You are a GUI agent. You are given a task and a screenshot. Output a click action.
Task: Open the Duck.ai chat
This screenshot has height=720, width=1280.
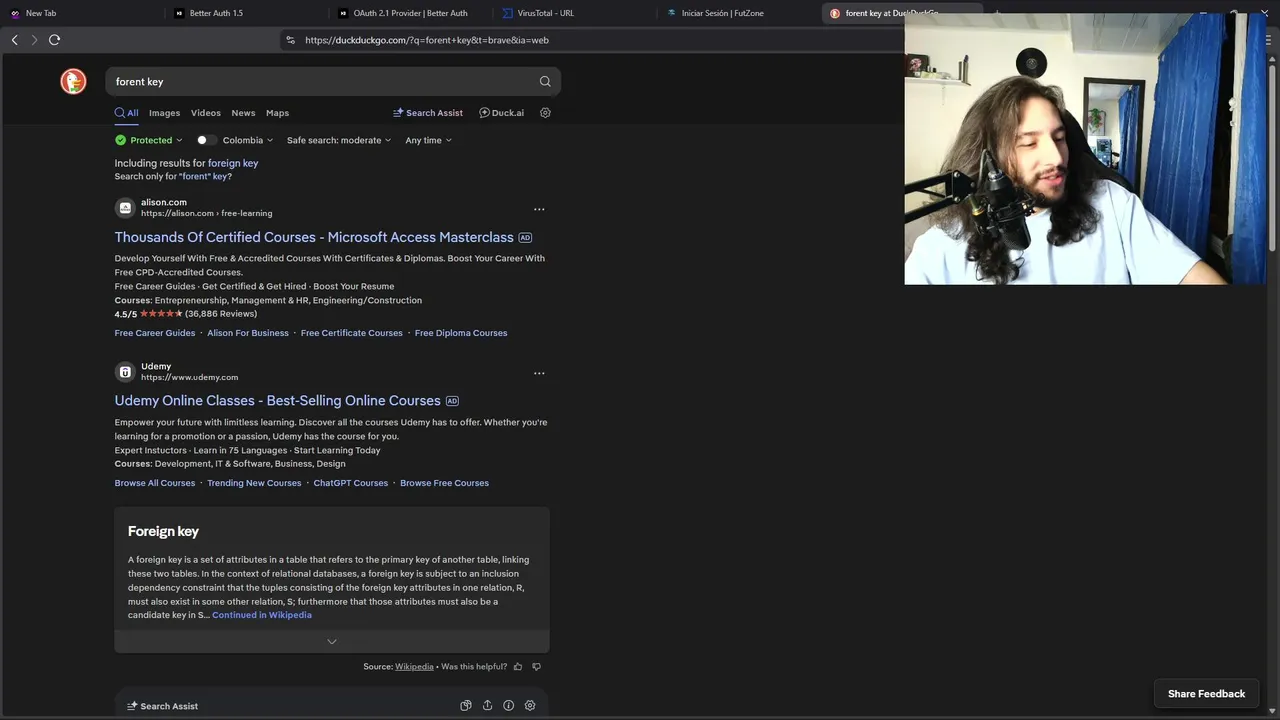click(501, 113)
